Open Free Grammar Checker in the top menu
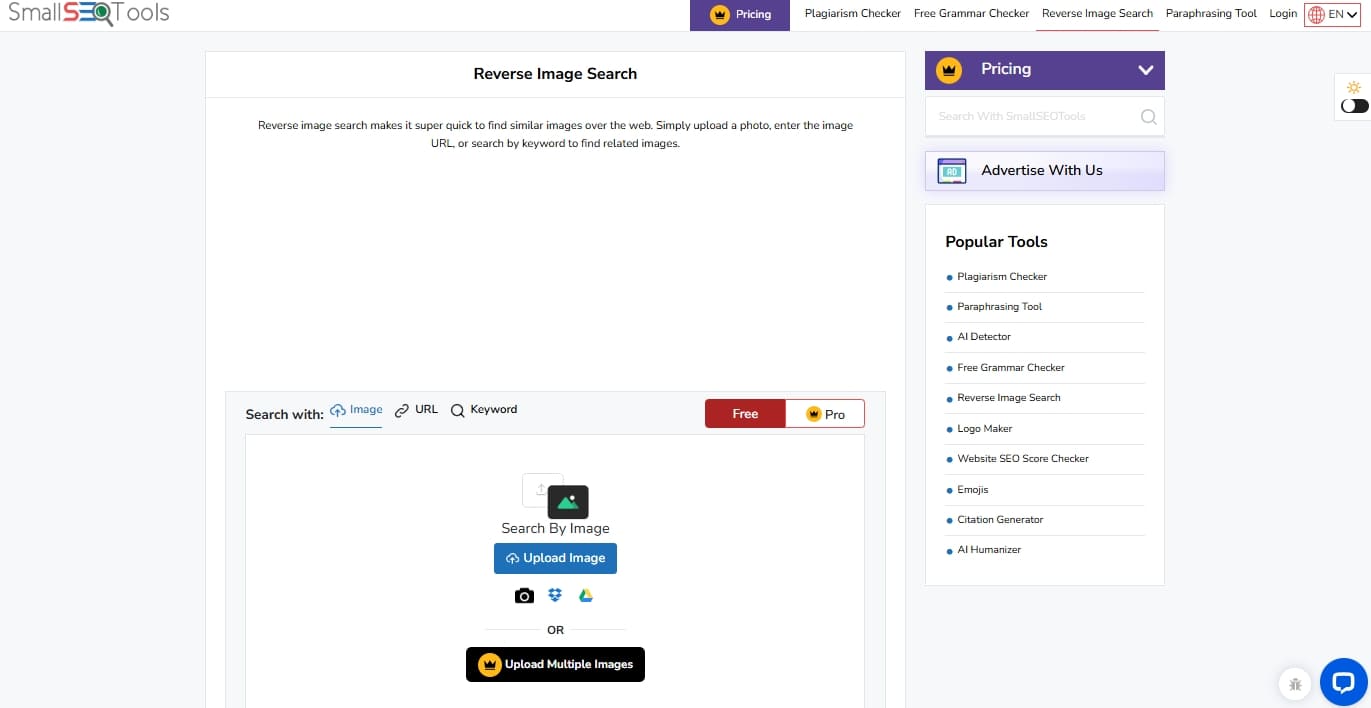The image size is (1371, 708). (971, 14)
